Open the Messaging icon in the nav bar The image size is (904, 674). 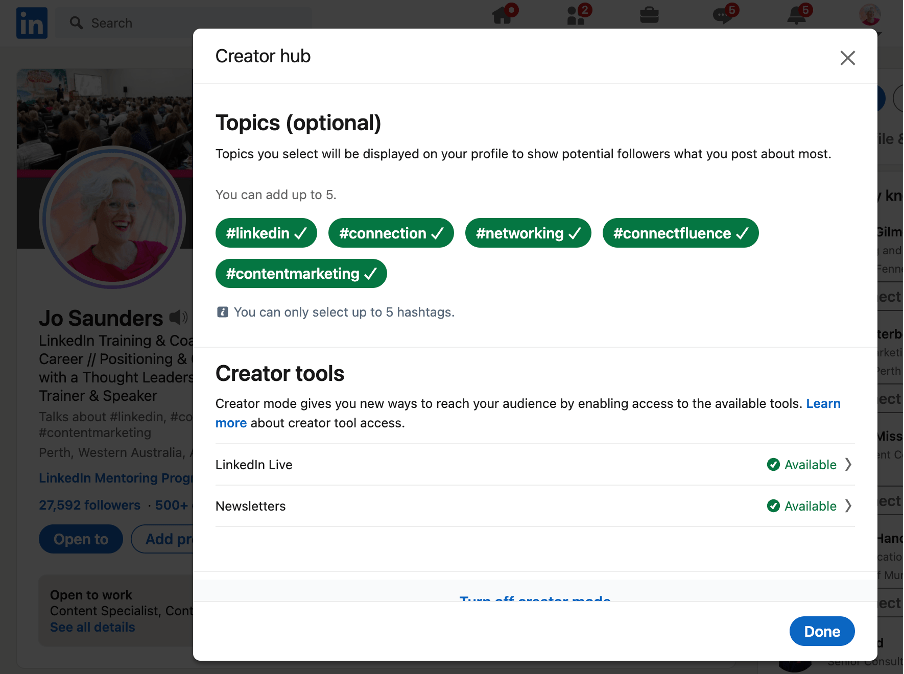[x=723, y=15]
